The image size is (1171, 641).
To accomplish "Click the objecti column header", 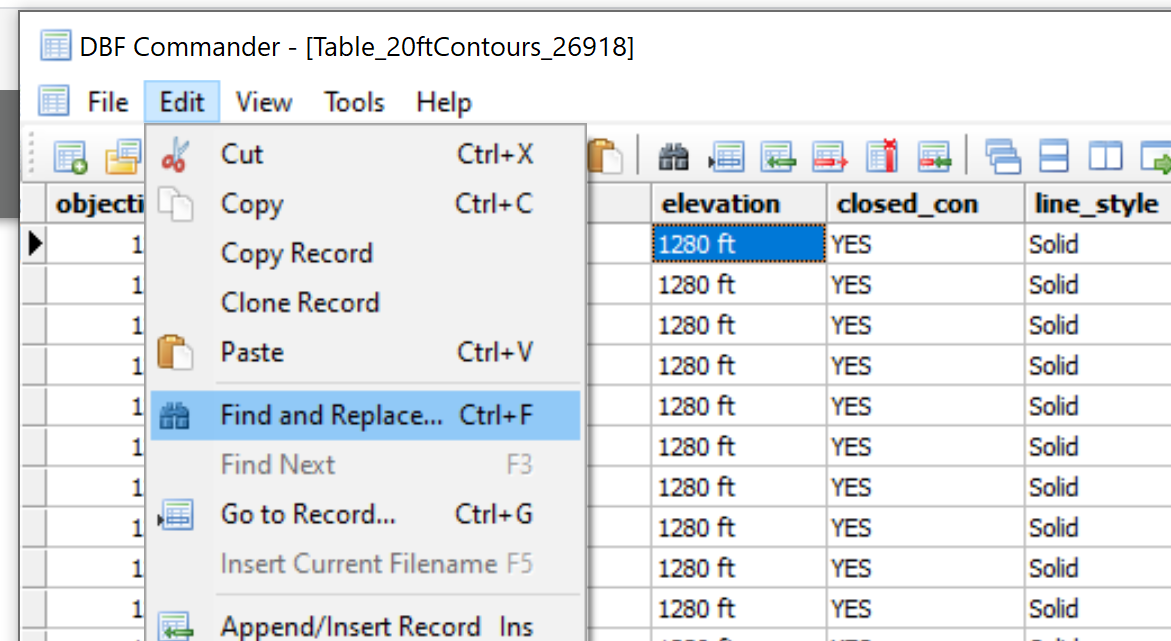I will [96, 203].
